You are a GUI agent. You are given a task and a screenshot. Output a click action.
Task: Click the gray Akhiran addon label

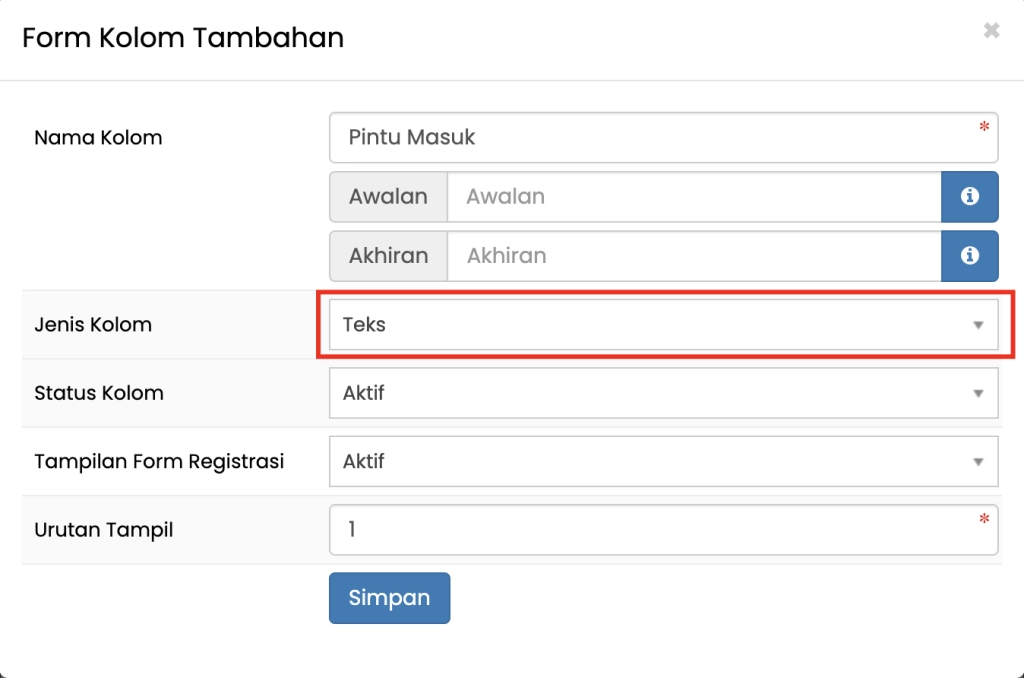point(388,255)
